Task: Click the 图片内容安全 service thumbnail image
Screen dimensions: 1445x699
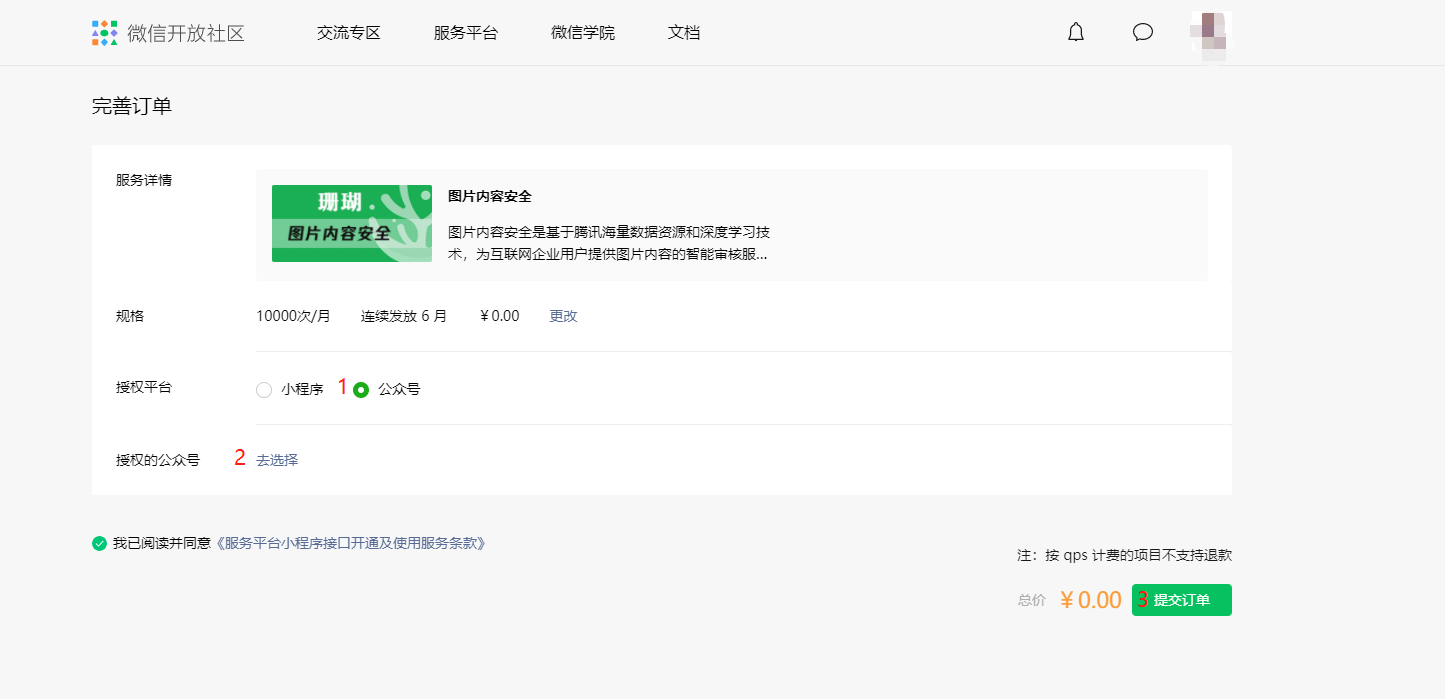Action: [352, 224]
